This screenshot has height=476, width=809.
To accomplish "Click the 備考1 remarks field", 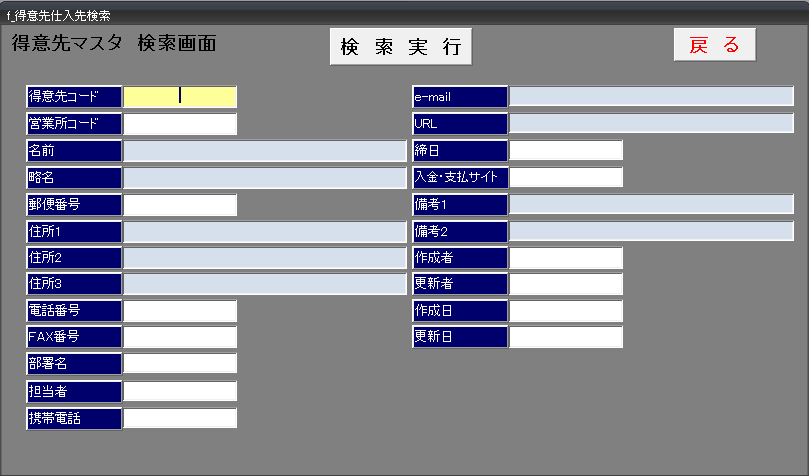I will pos(651,204).
